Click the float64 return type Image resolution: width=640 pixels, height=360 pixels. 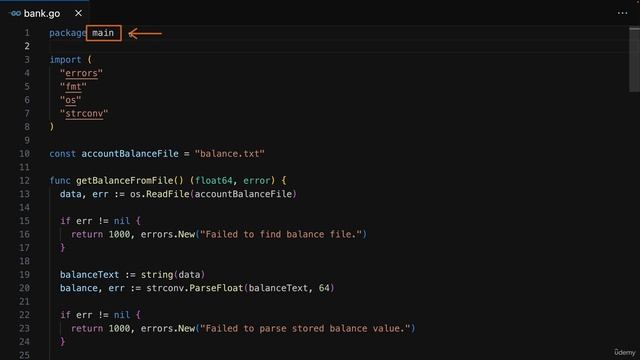pos(213,181)
